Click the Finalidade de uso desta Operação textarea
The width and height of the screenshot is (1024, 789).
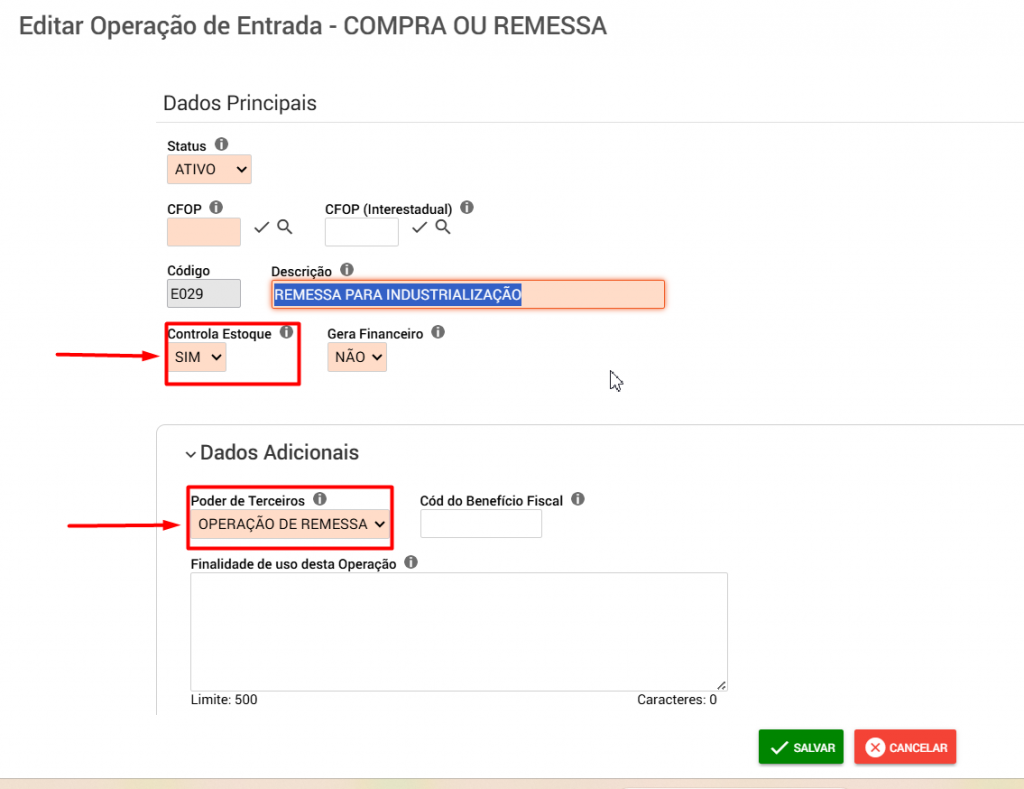point(459,632)
